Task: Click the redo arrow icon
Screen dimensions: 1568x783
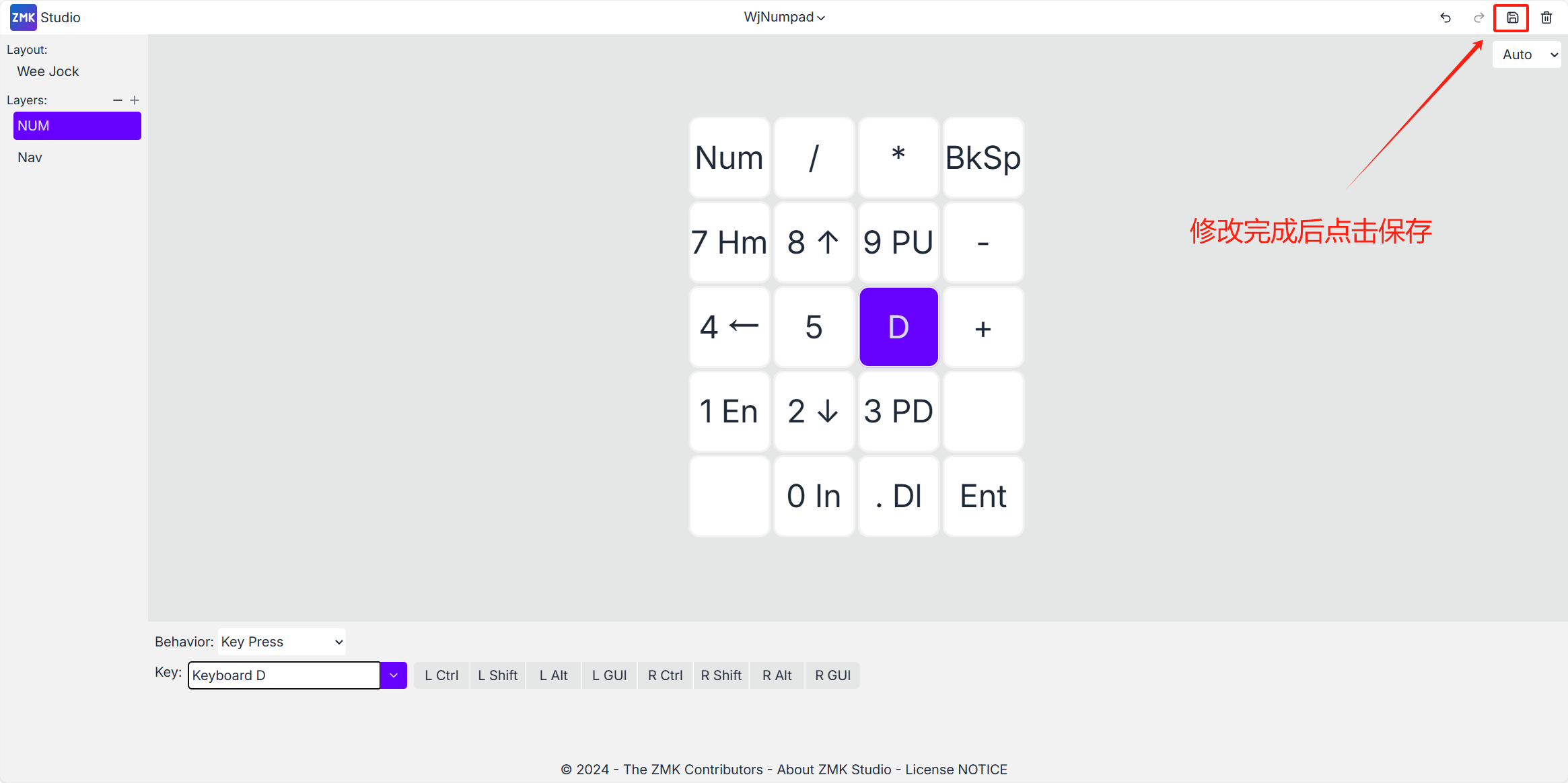Action: click(1478, 17)
